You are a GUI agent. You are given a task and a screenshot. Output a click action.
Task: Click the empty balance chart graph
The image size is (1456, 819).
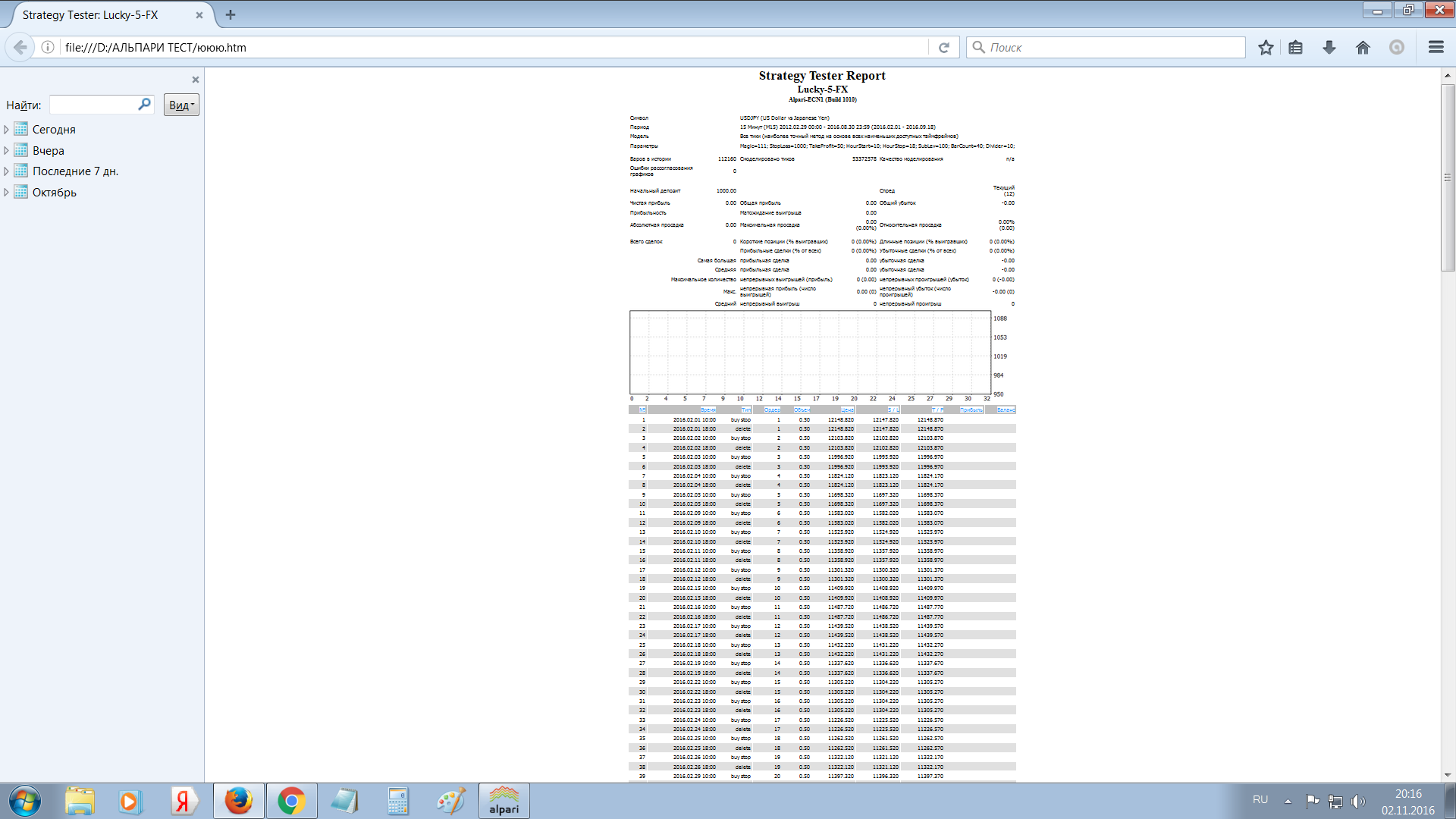[x=810, y=353]
